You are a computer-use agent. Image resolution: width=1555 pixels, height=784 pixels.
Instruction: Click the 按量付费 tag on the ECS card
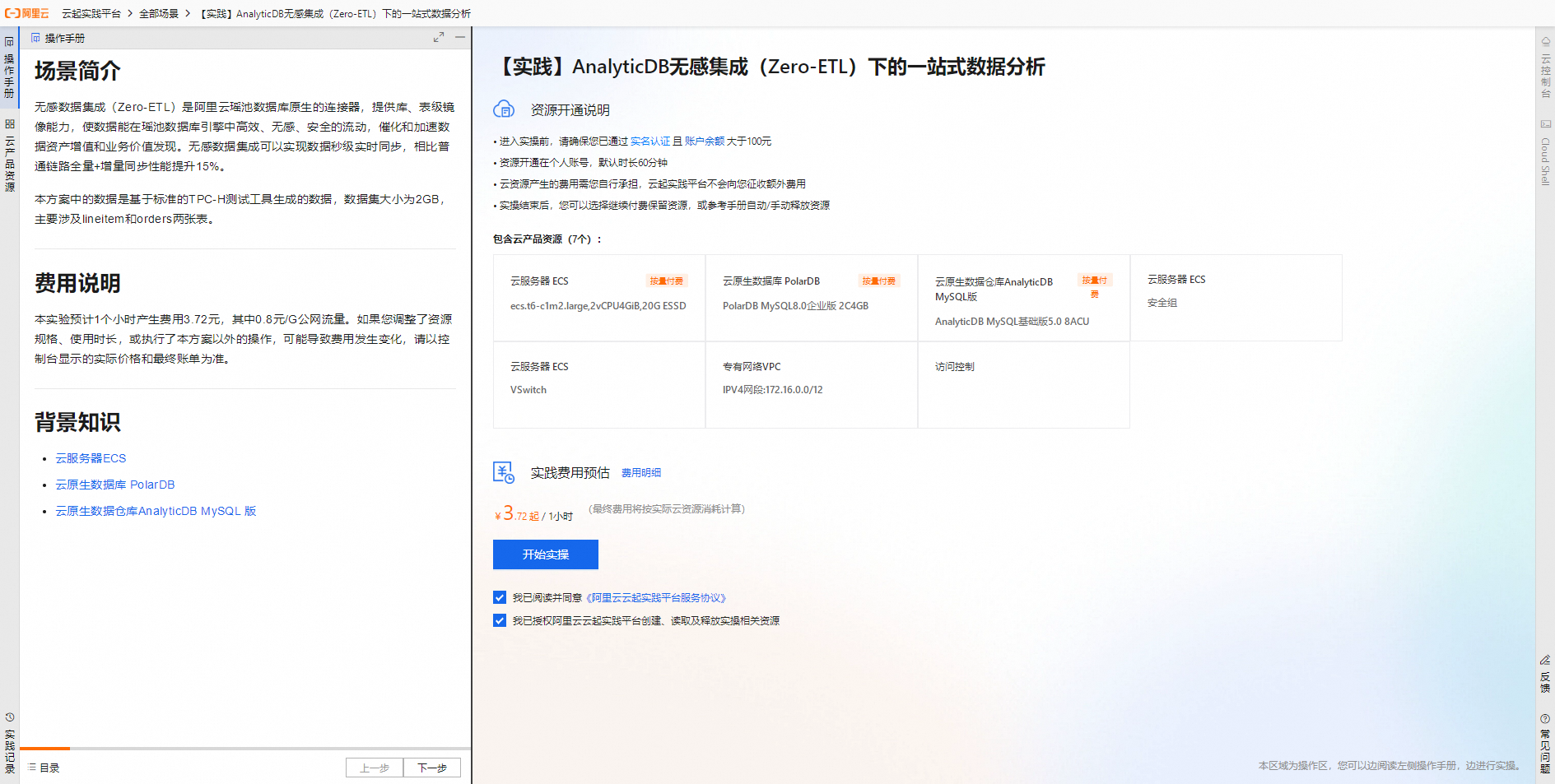(667, 281)
